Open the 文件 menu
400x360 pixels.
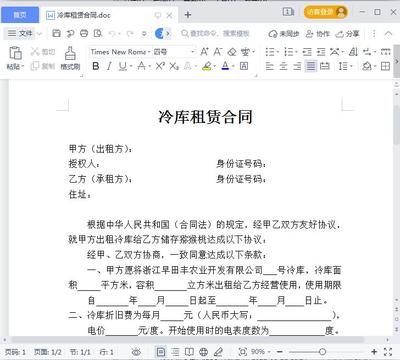(x=21, y=33)
